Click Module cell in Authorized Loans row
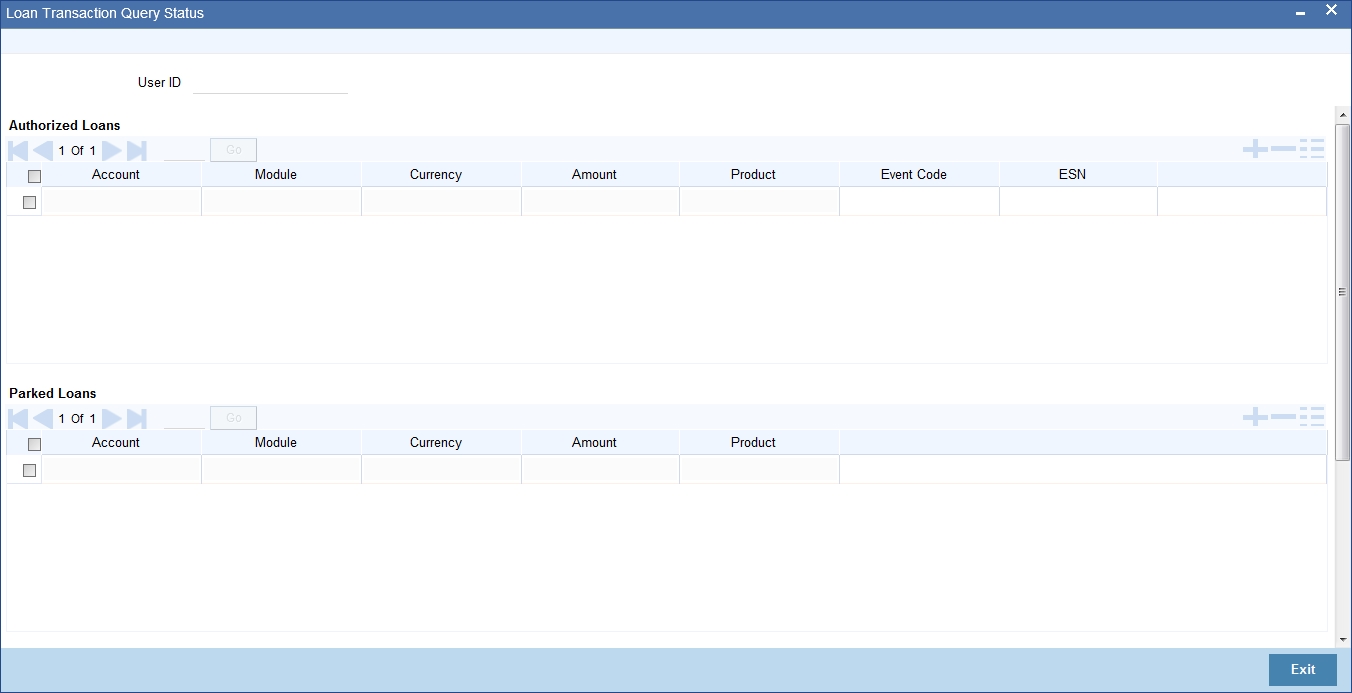This screenshot has height=693, width=1352. 281,201
